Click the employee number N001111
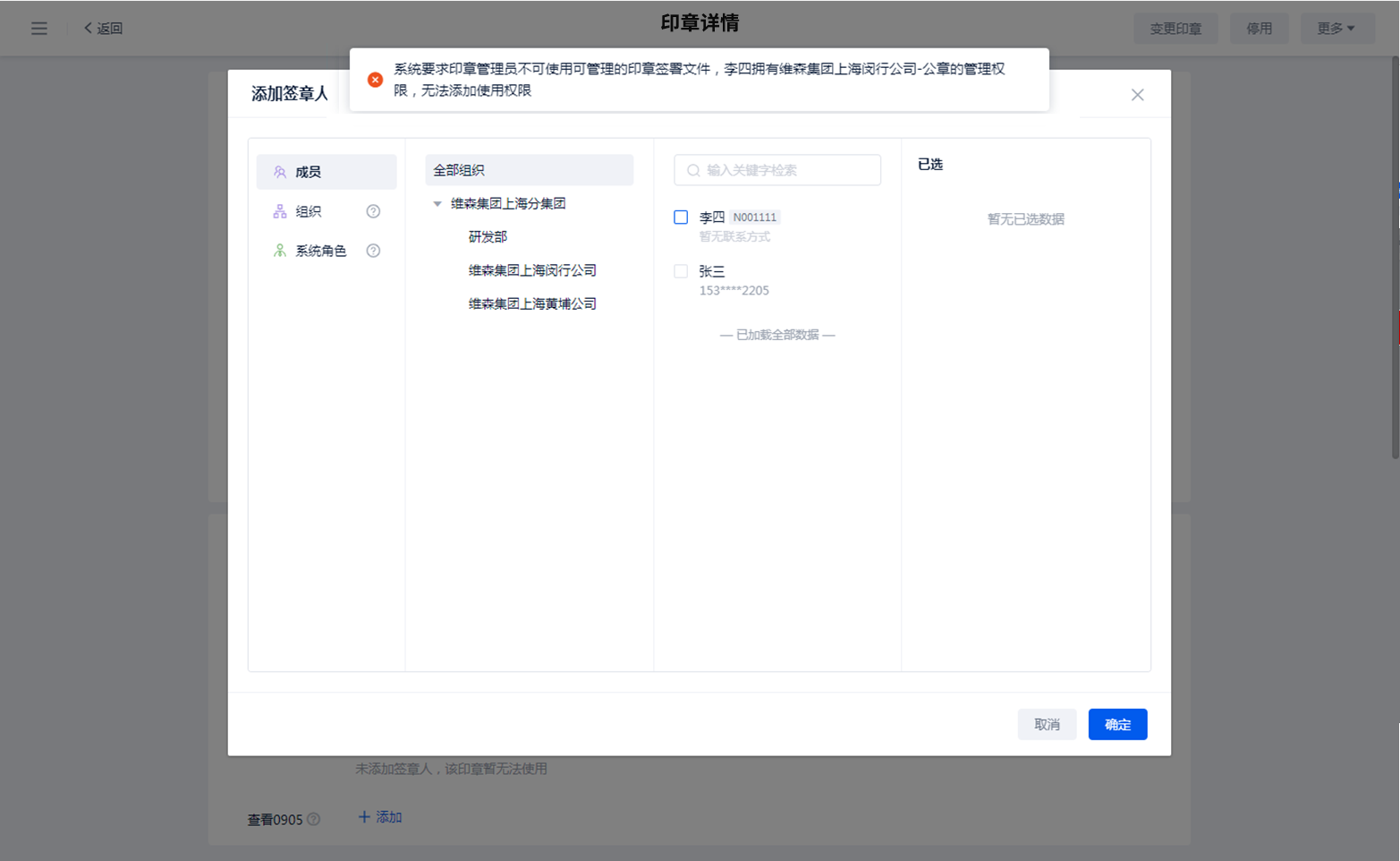Viewport: 1400px width, 861px height. (755, 217)
